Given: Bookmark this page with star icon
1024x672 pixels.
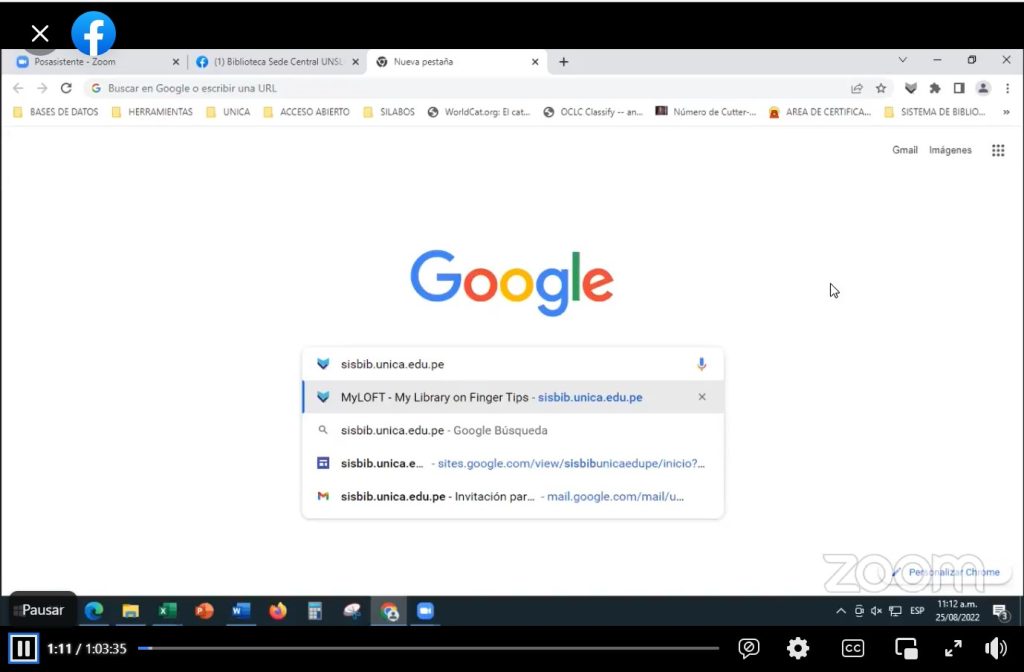Looking at the screenshot, I should click(881, 88).
